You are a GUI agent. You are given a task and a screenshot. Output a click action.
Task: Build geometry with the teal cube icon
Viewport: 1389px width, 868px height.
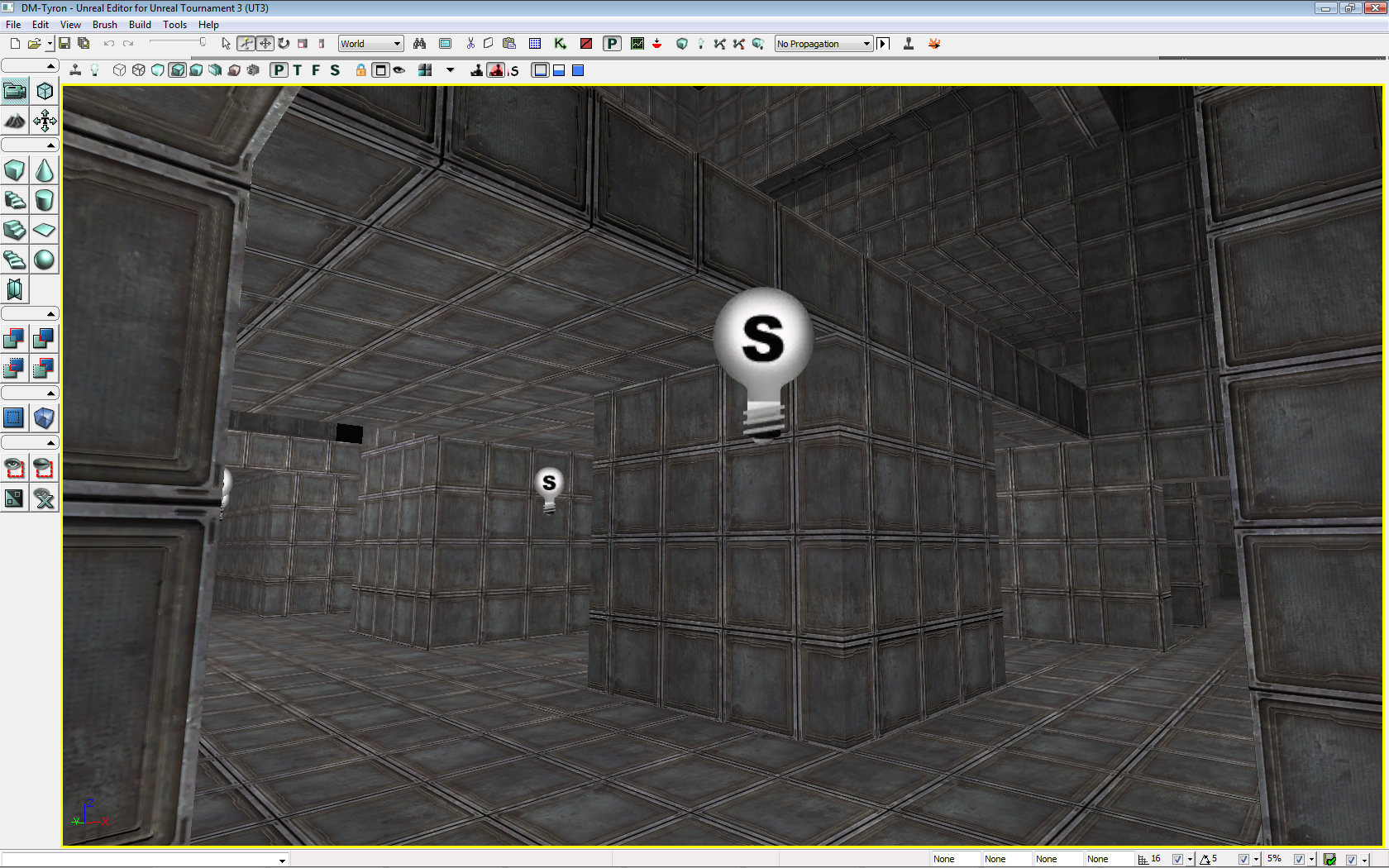(682, 44)
